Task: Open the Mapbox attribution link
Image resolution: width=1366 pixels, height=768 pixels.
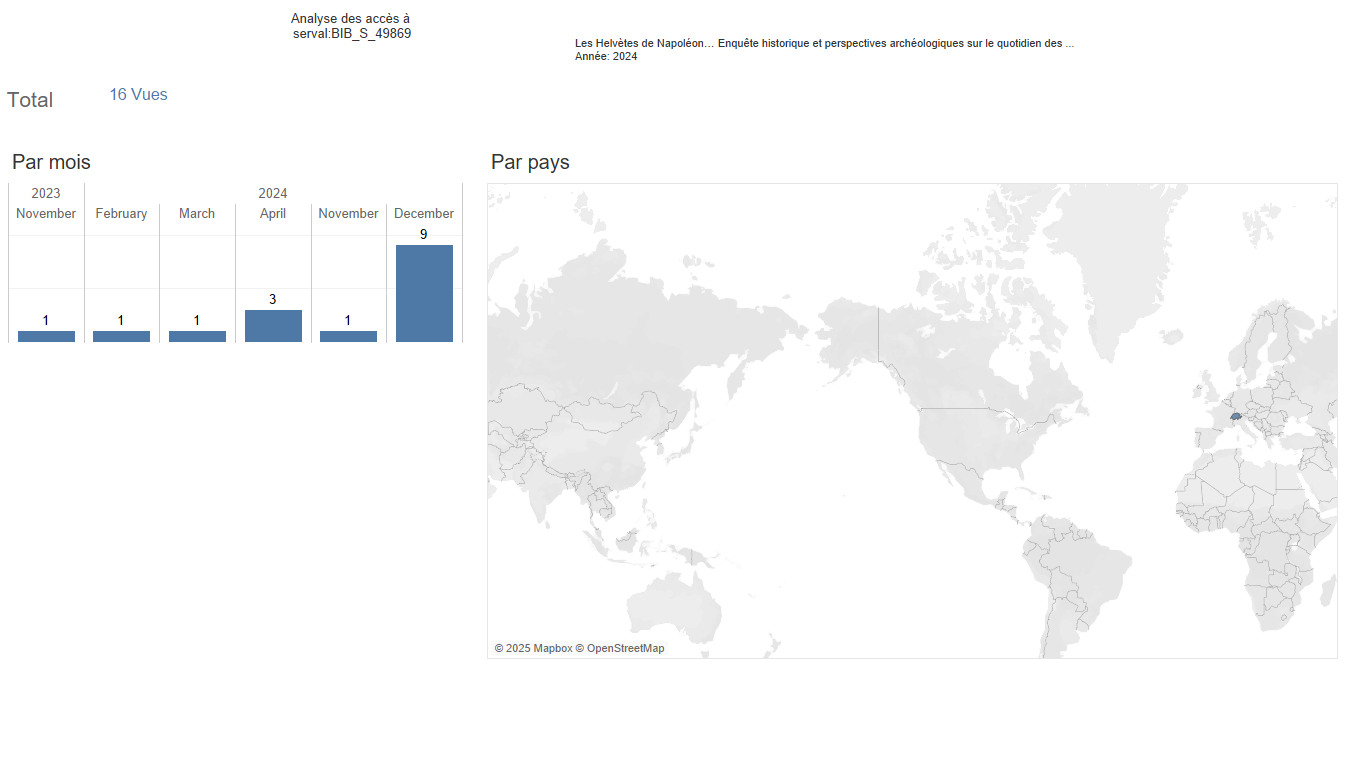Action: 533,648
